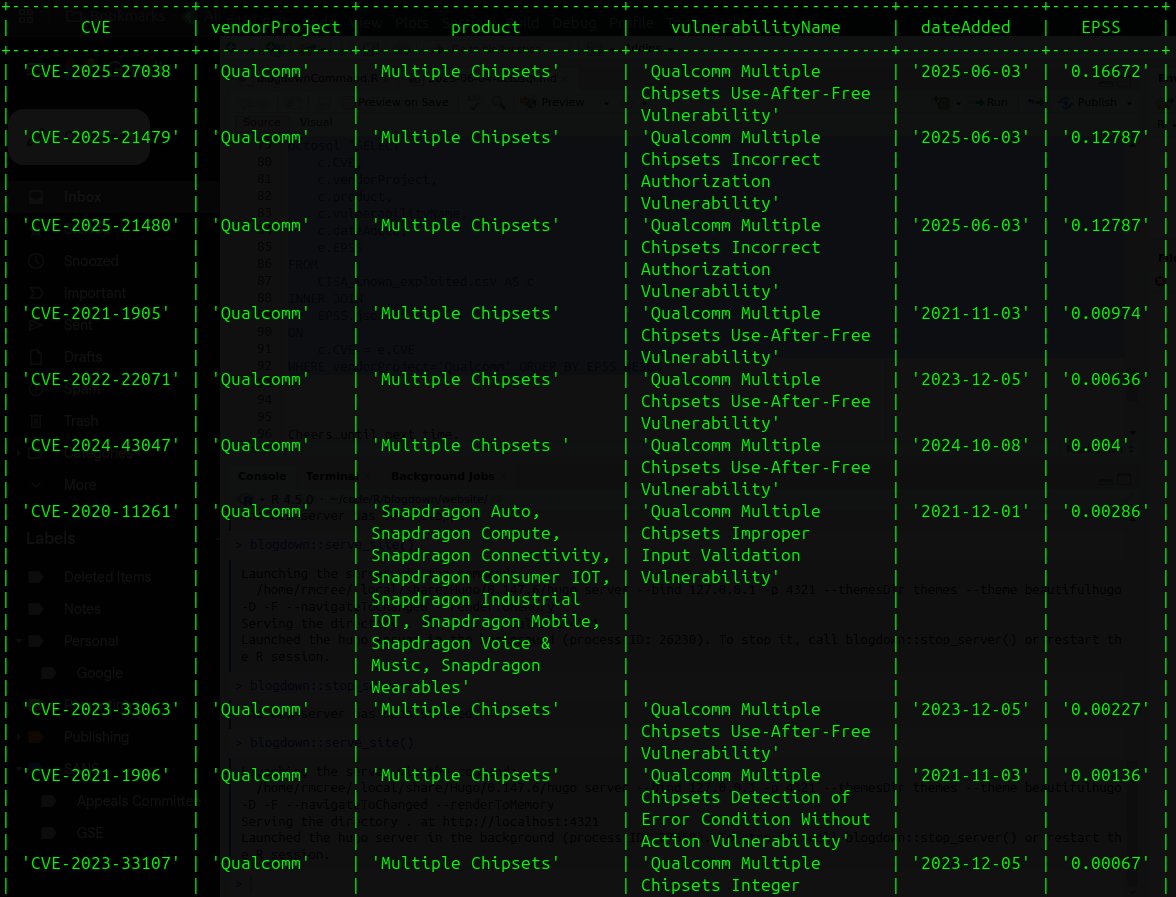Click the EPSS value '0.16672'
The height and width of the screenshot is (897, 1176).
coord(1106,71)
